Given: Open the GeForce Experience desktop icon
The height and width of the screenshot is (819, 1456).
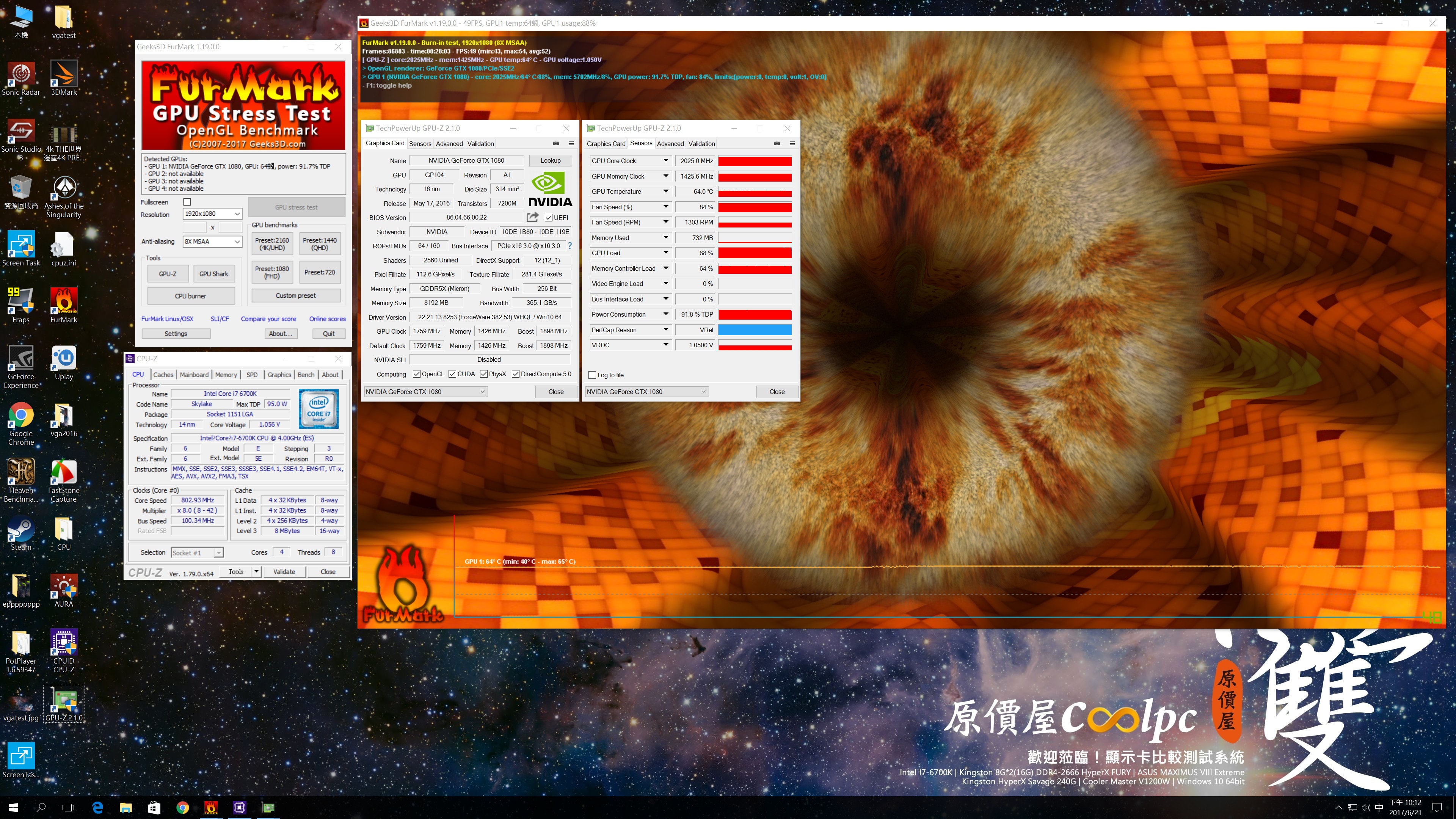Looking at the screenshot, I should pos(21,367).
